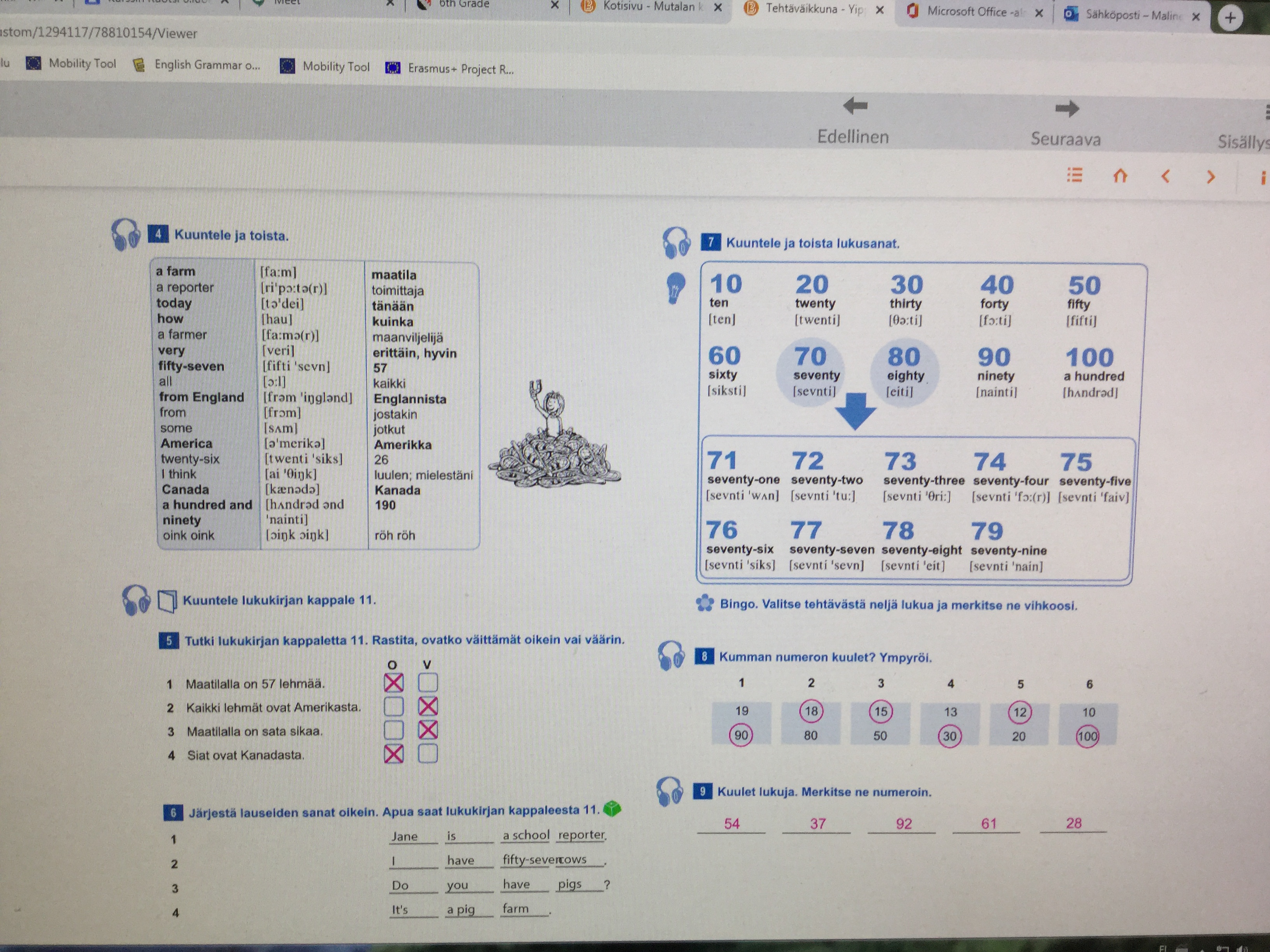Toggle O checkbox for statement 1

click(393, 683)
